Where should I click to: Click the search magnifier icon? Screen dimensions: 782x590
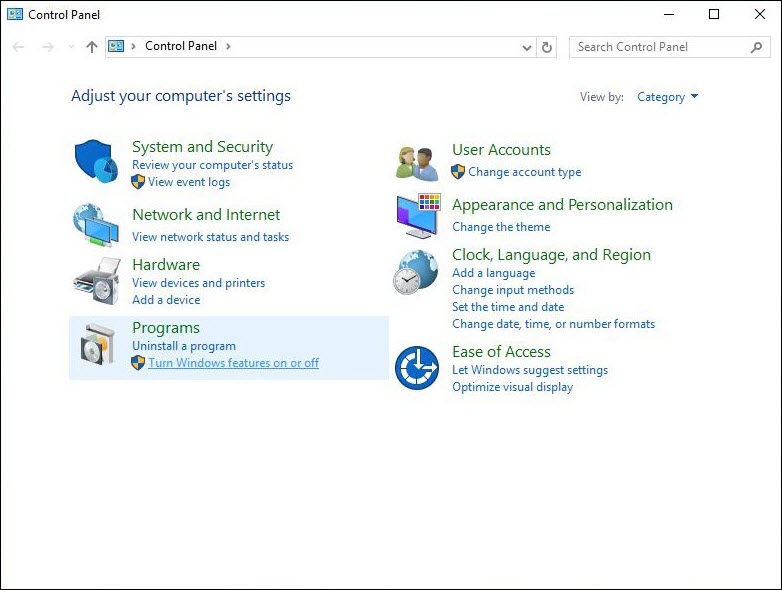pos(757,47)
